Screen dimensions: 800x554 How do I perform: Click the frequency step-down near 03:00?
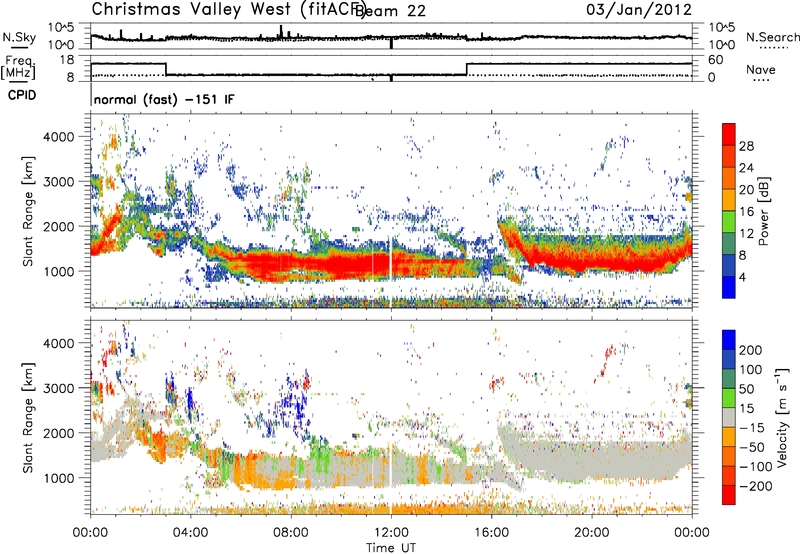tap(167, 69)
